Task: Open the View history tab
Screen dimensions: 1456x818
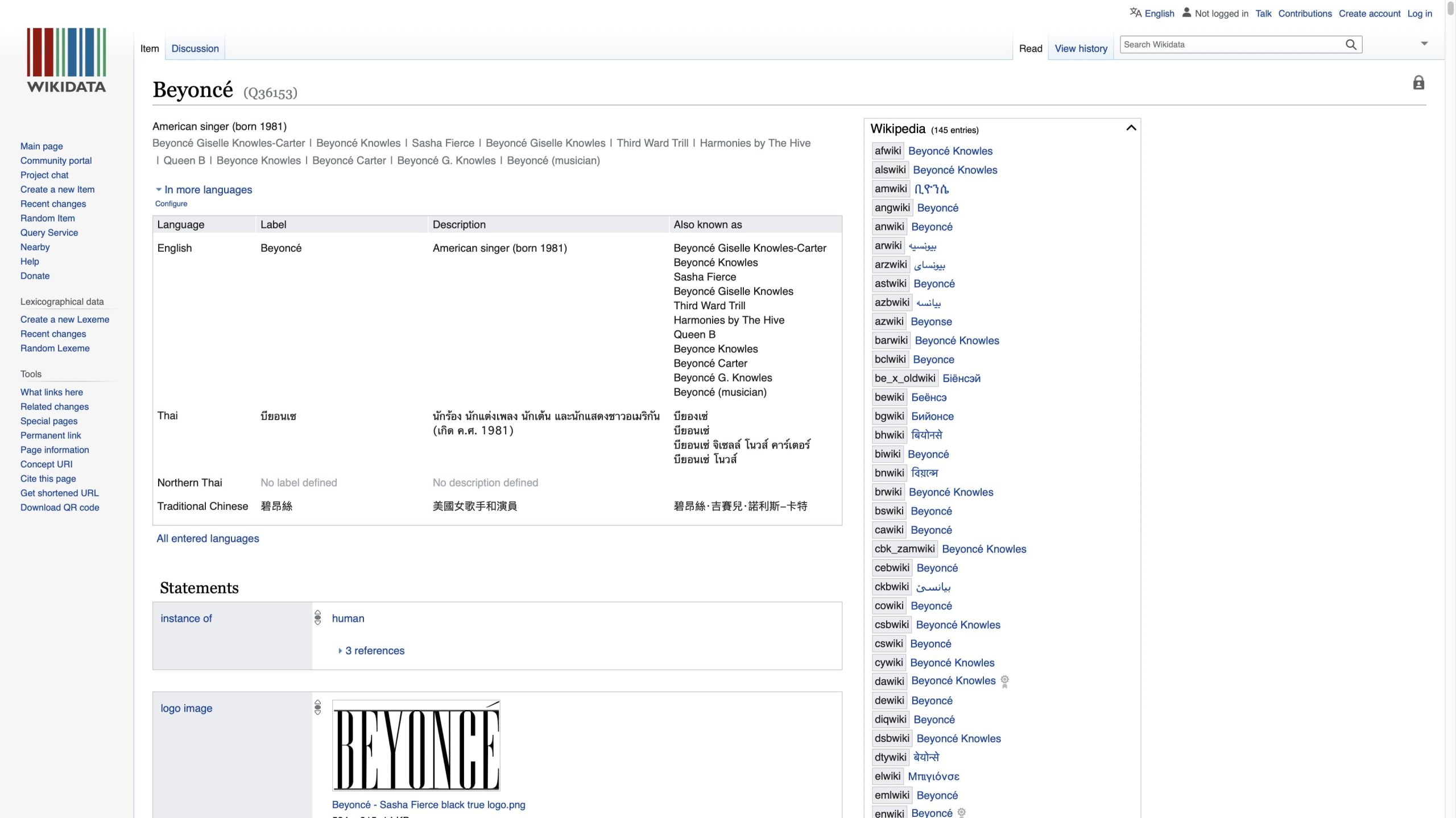Action: [x=1081, y=48]
